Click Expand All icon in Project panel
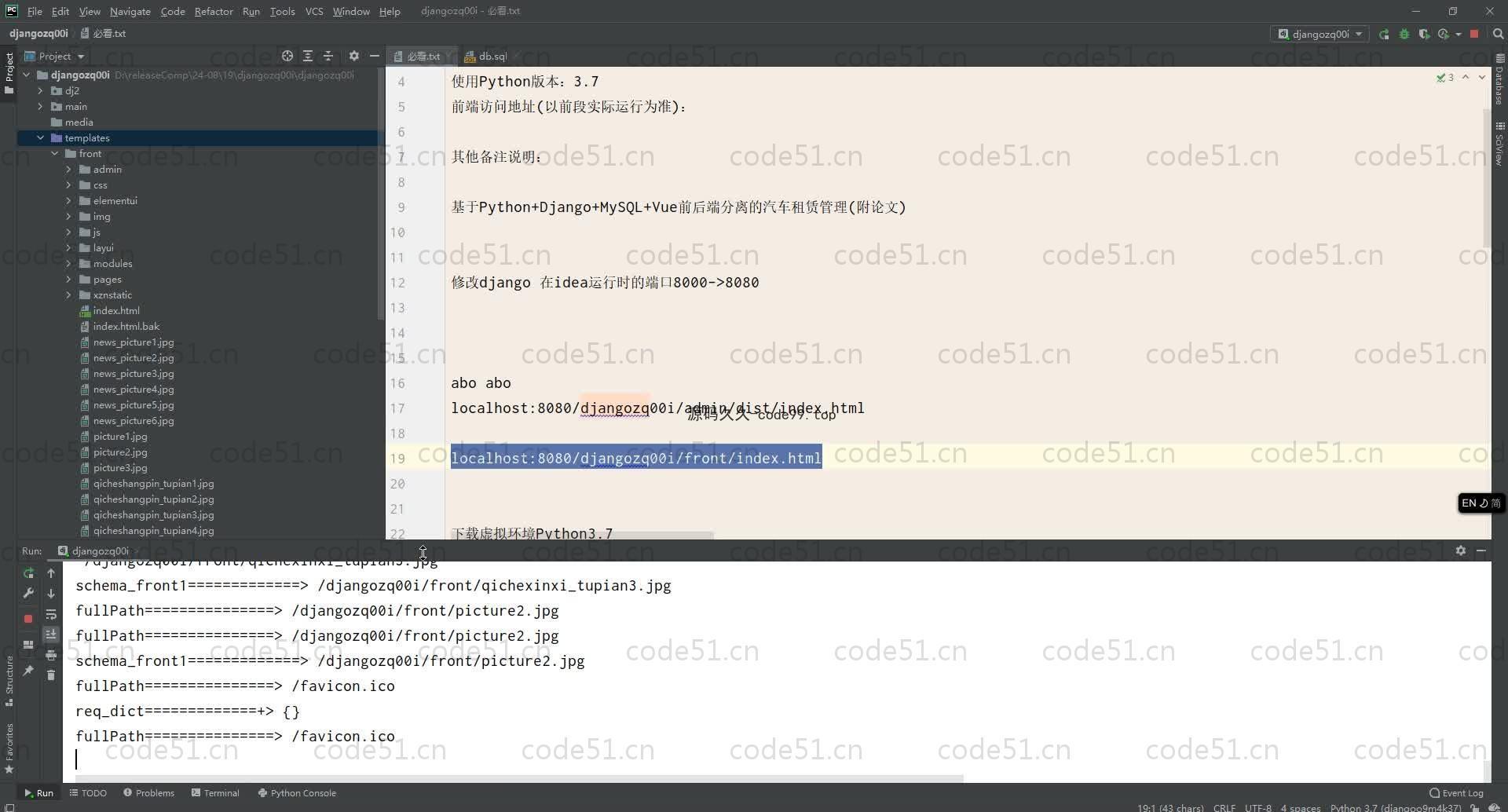The image size is (1508, 812). click(x=308, y=56)
